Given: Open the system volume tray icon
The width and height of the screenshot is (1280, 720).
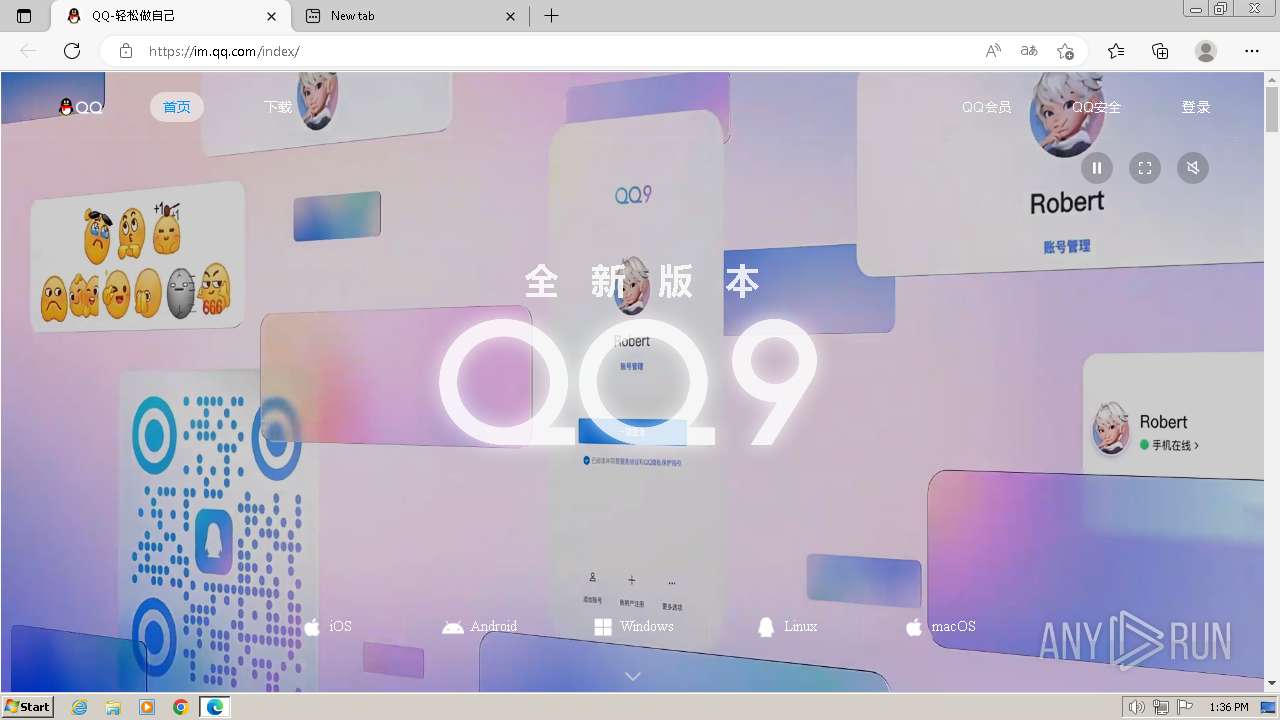Looking at the screenshot, I should click(1137, 707).
